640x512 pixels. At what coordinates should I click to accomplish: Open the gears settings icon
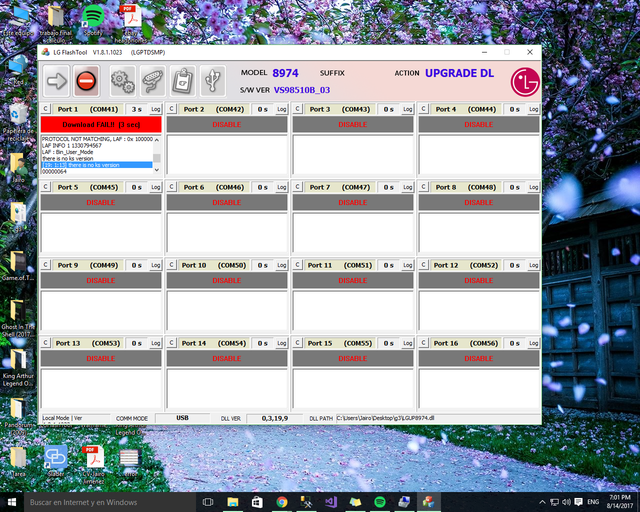[122, 81]
